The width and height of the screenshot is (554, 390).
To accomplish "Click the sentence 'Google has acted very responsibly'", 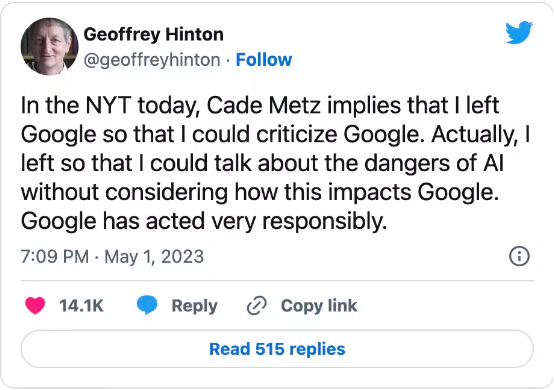I will (x=204, y=221).
